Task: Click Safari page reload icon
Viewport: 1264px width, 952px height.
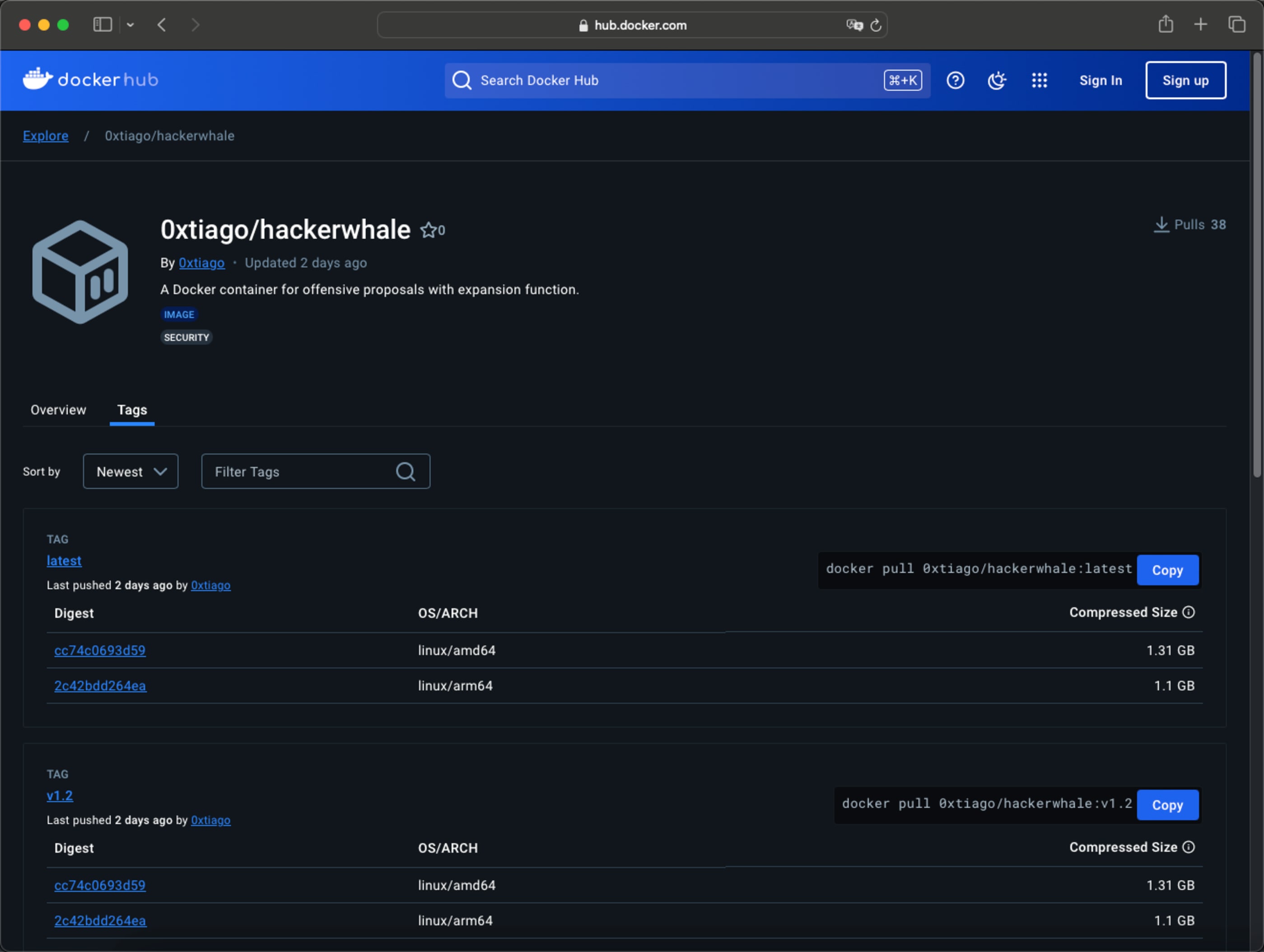Action: (876, 26)
